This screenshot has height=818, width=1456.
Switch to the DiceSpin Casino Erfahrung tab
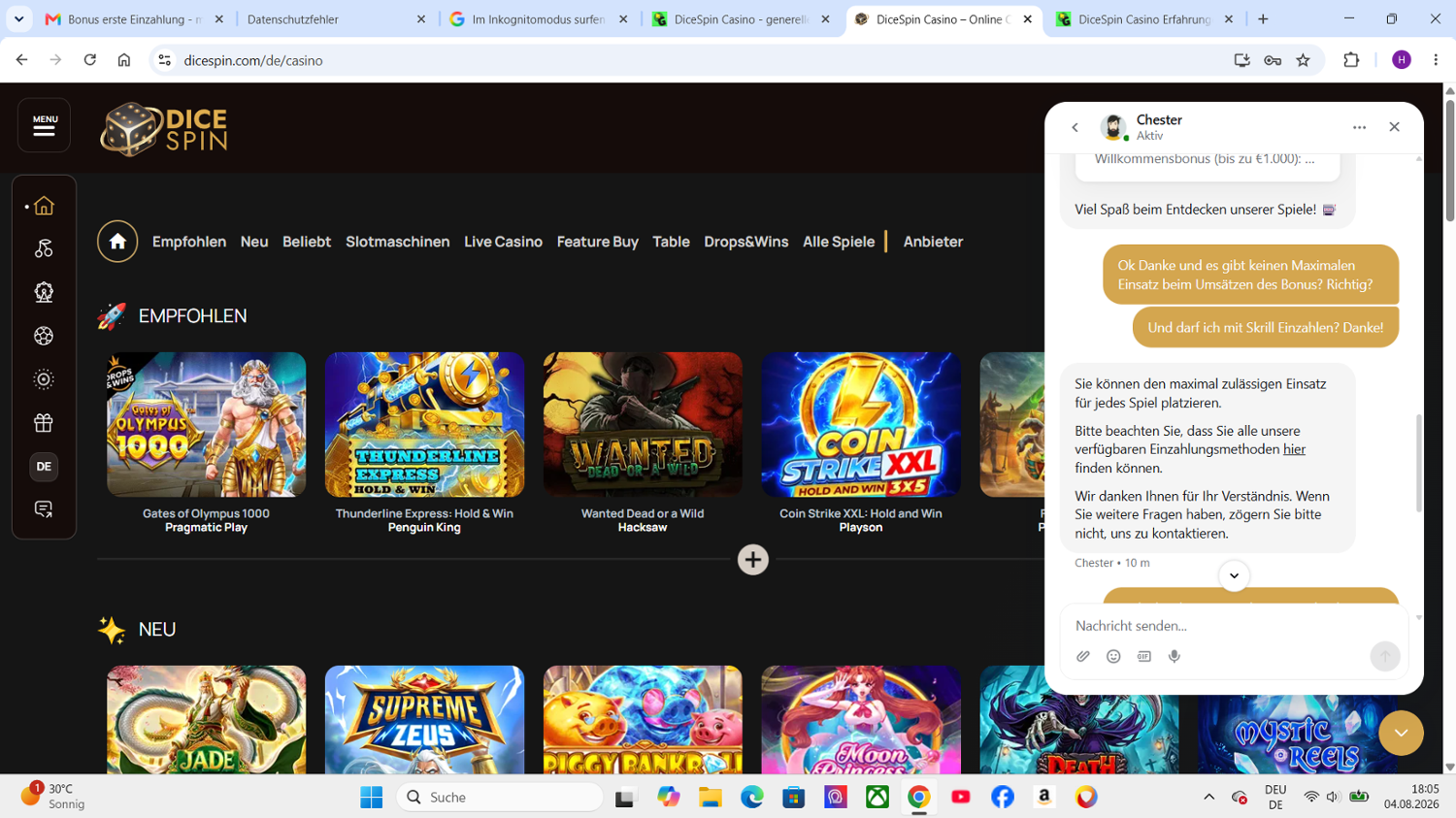coord(1144,19)
